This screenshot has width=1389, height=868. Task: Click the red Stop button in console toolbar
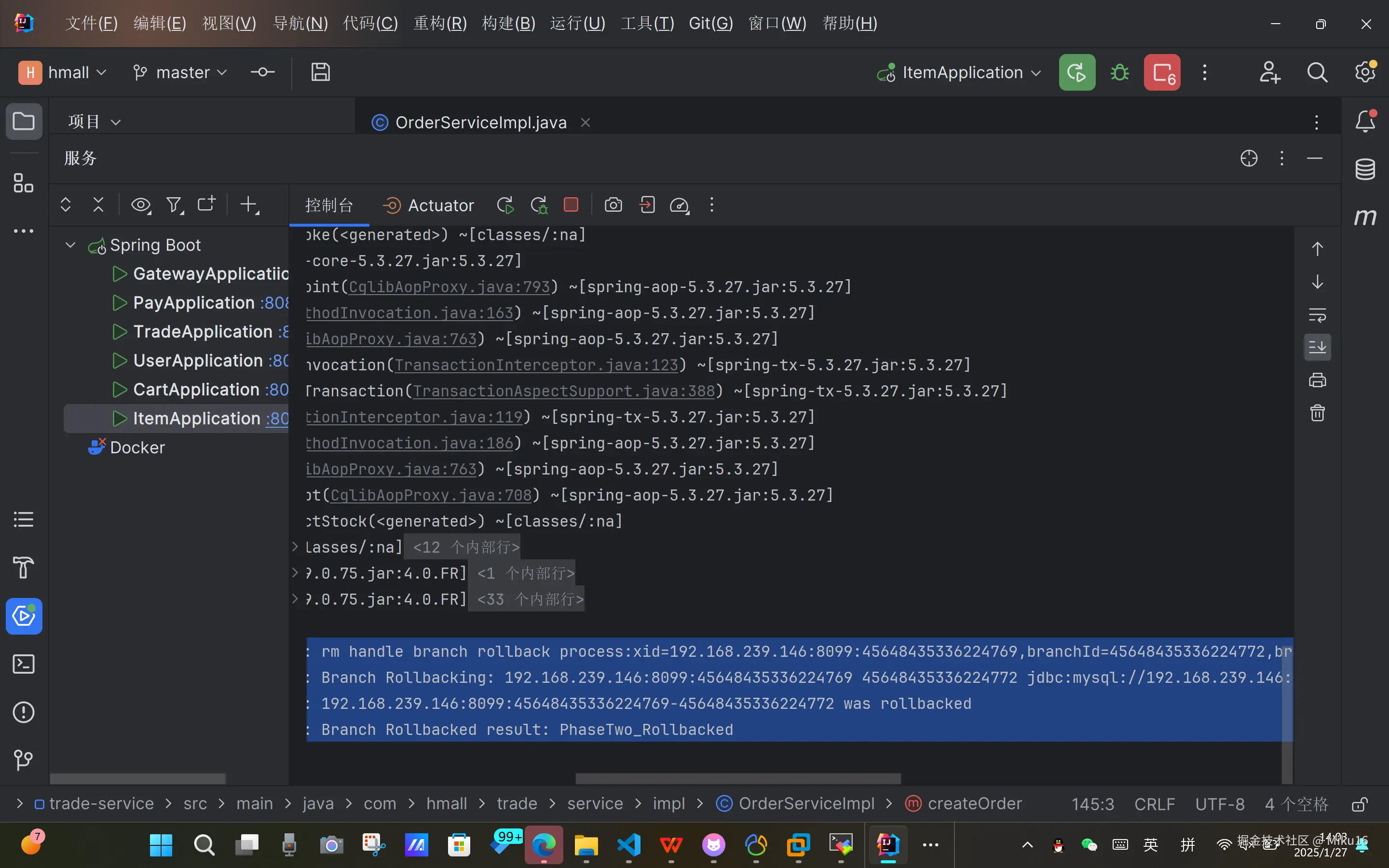point(571,205)
